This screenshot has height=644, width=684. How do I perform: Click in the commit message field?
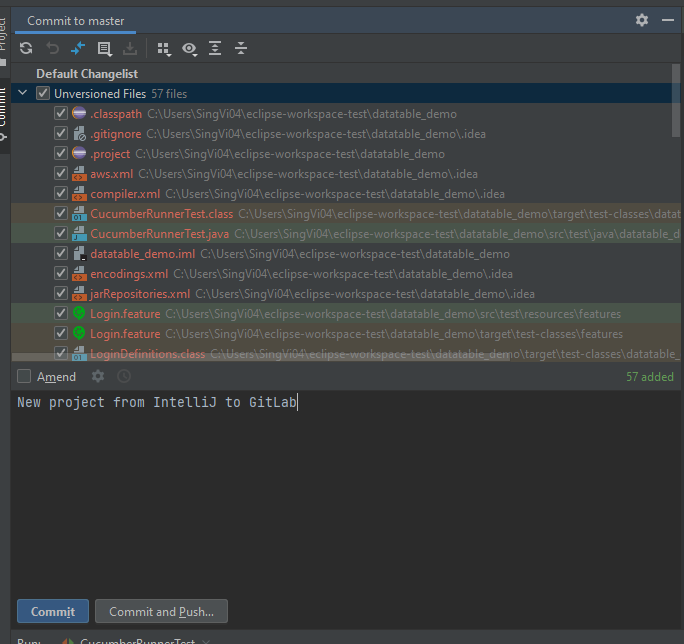pos(345,493)
